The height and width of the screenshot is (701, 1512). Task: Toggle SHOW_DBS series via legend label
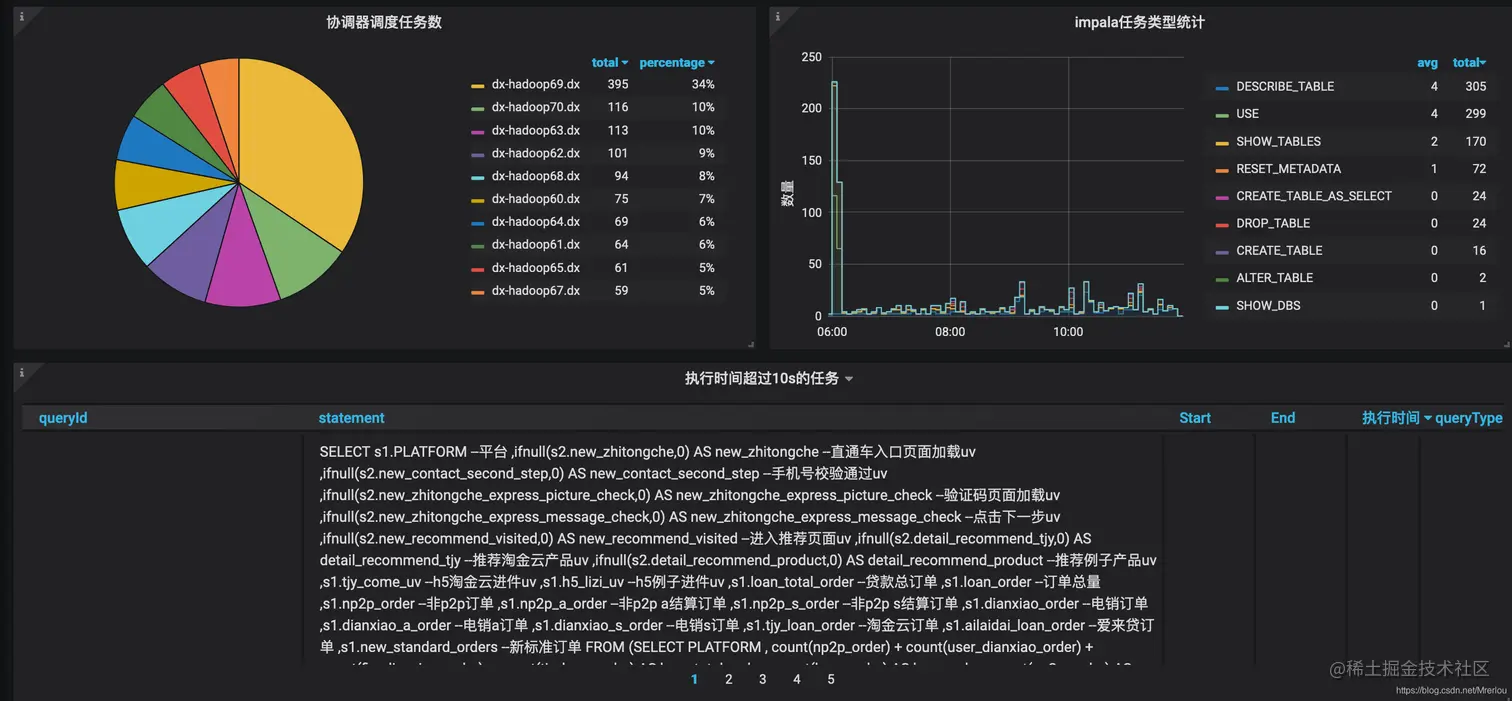pyautogui.click(x=1268, y=305)
